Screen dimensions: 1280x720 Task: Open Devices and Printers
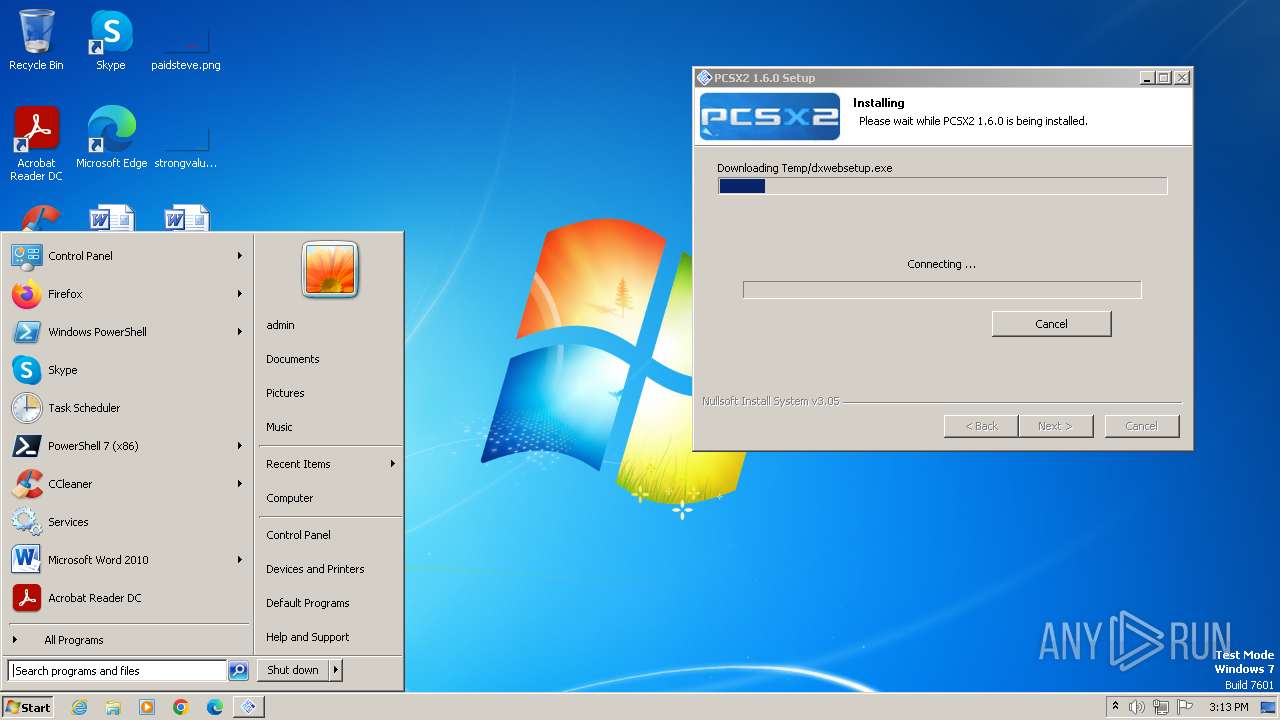click(330, 569)
